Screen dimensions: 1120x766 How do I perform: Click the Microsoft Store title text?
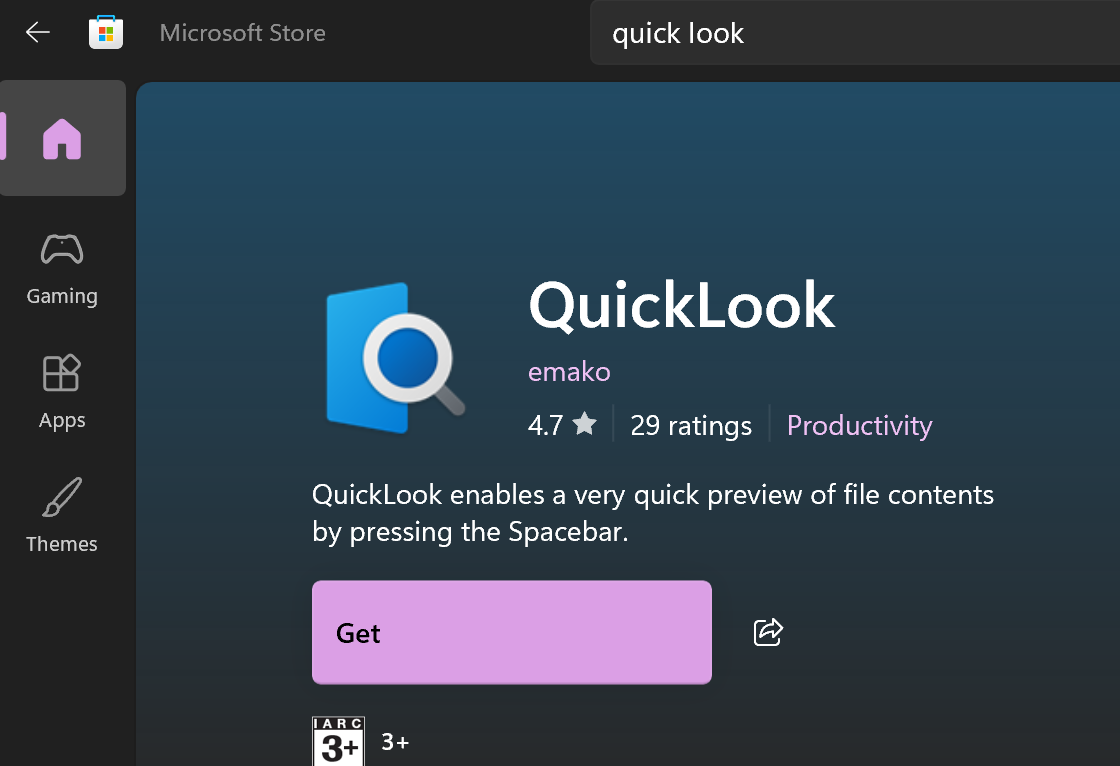242,32
